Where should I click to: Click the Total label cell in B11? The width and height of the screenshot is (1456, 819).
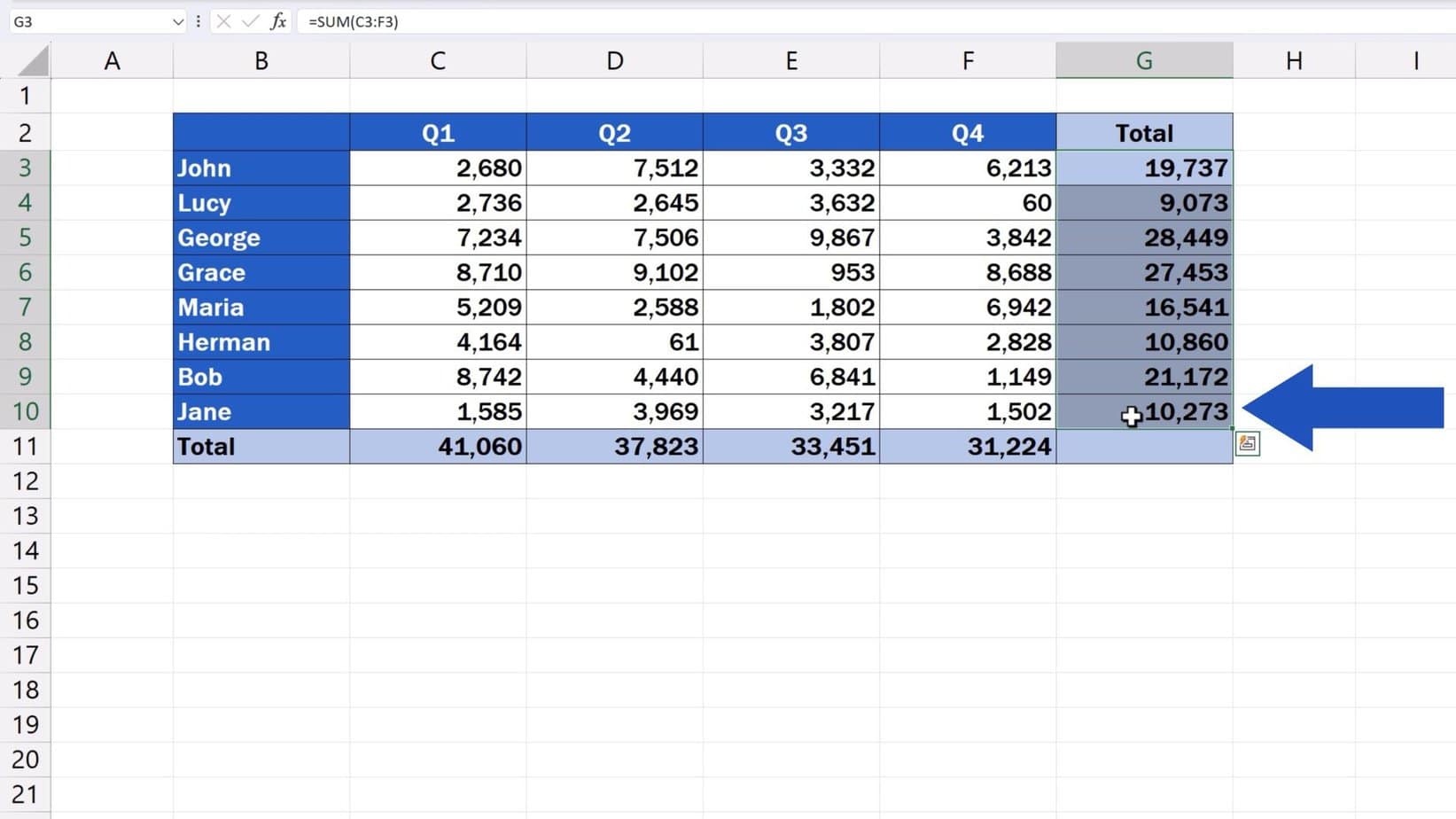pyautogui.click(x=261, y=446)
